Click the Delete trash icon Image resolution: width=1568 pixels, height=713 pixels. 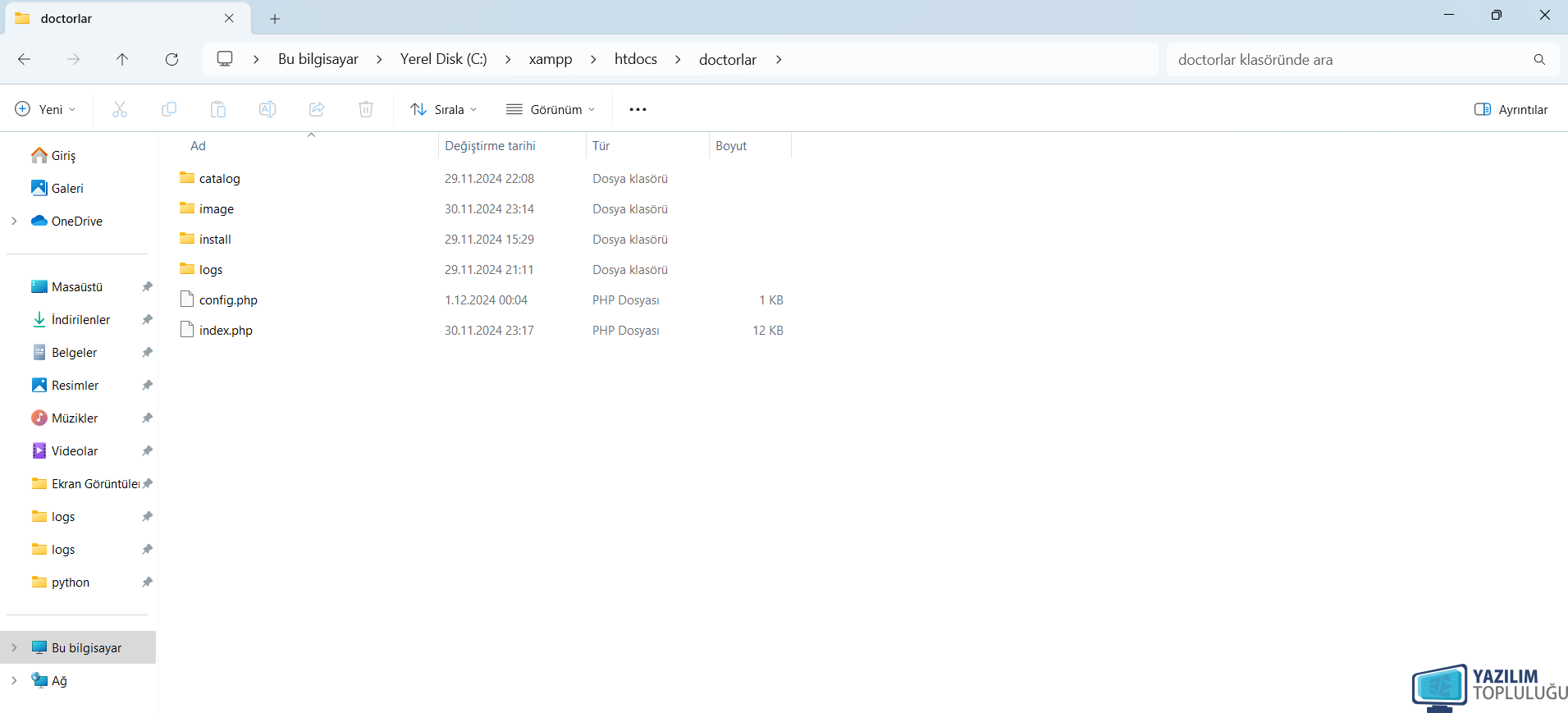[366, 109]
